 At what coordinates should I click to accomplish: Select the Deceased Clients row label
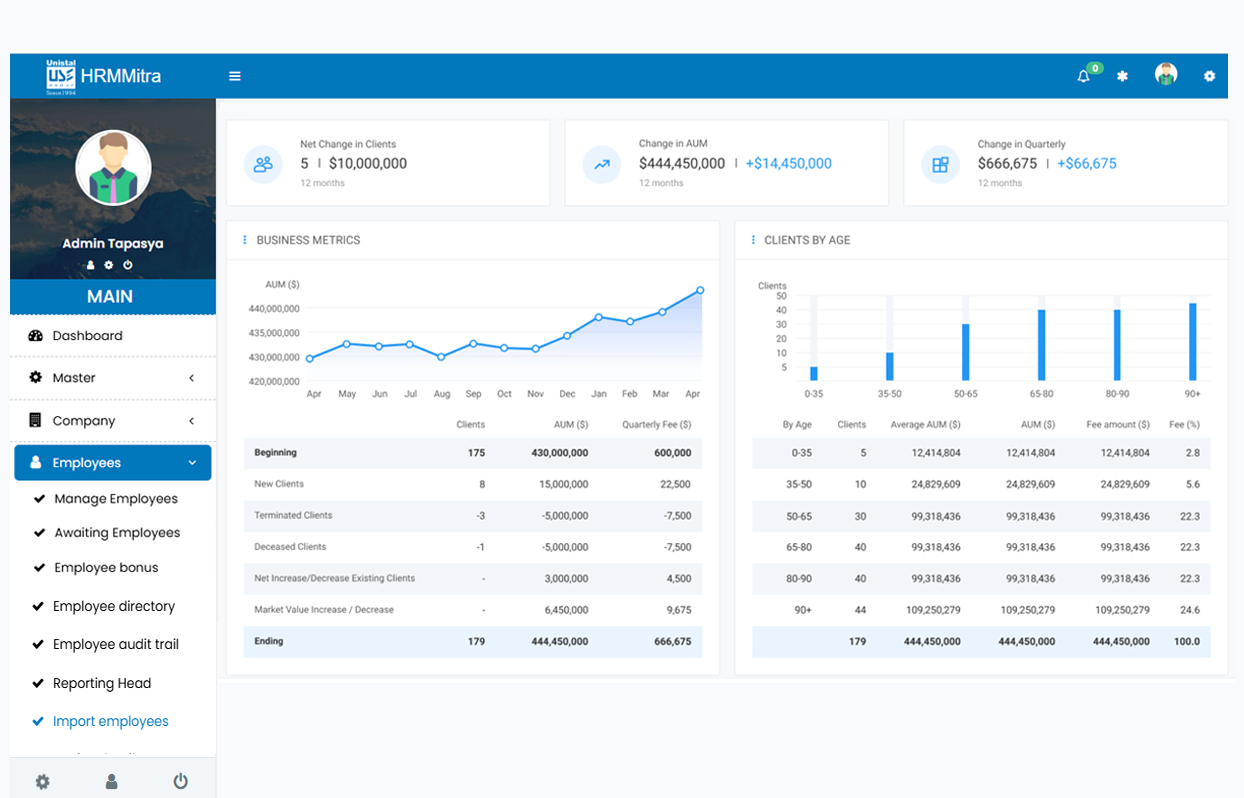290,547
